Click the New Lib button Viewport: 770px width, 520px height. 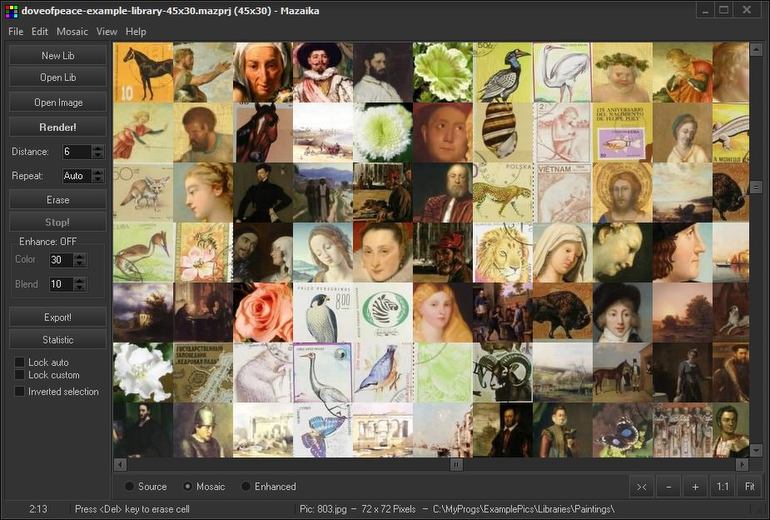coord(58,55)
